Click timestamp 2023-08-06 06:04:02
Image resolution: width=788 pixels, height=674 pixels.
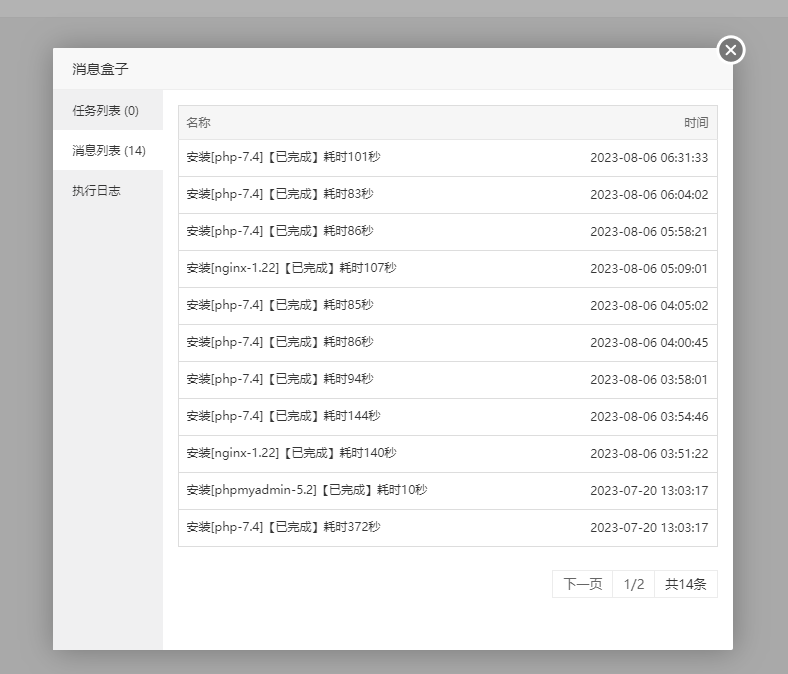point(649,195)
